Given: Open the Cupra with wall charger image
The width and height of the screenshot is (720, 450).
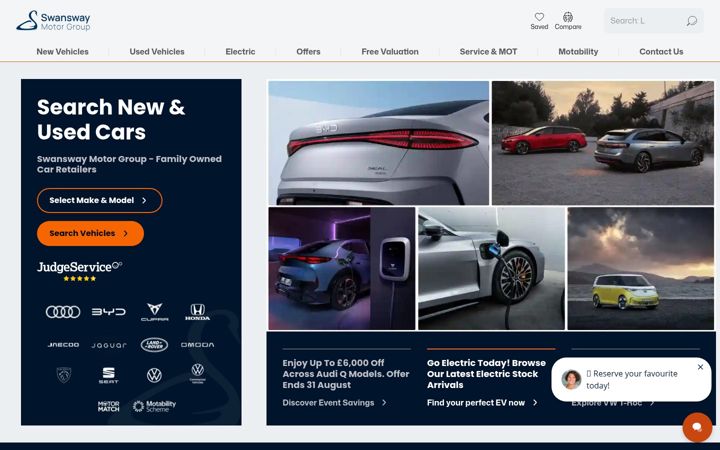Looking at the screenshot, I should tap(342, 269).
